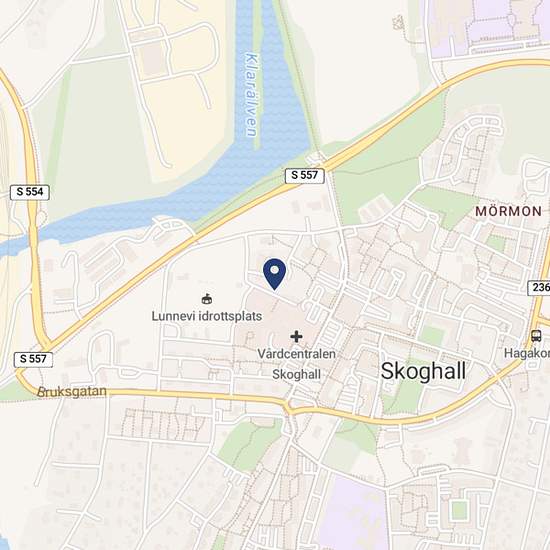550x550 pixels.
Task: Click the green park below Bruksgatan
Action: (247, 444)
